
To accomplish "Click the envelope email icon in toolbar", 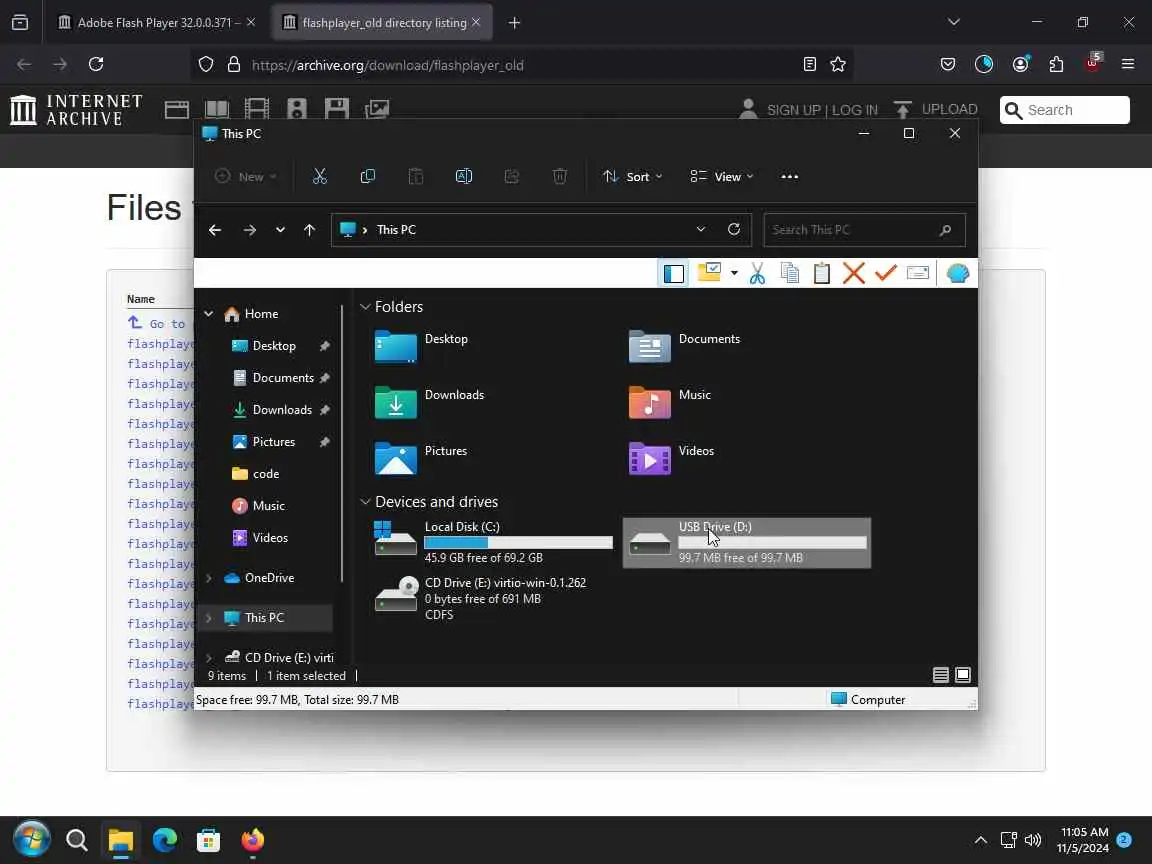I will (x=918, y=273).
